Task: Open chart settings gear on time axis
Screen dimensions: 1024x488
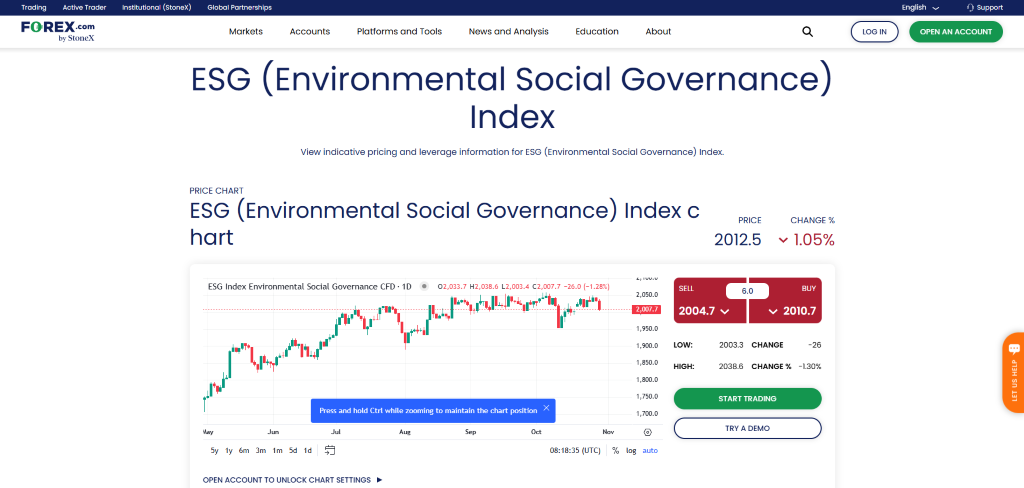Action: click(x=647, y=432)
